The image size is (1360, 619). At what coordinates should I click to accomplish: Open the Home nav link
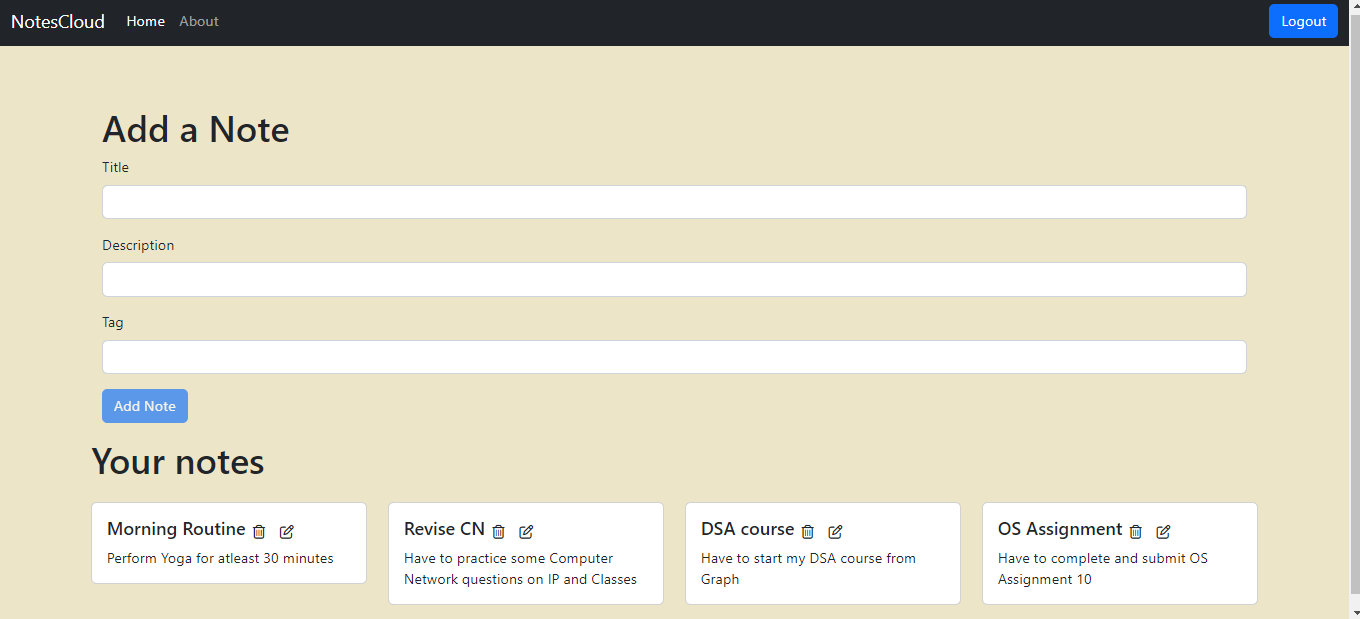click(146, 21)
